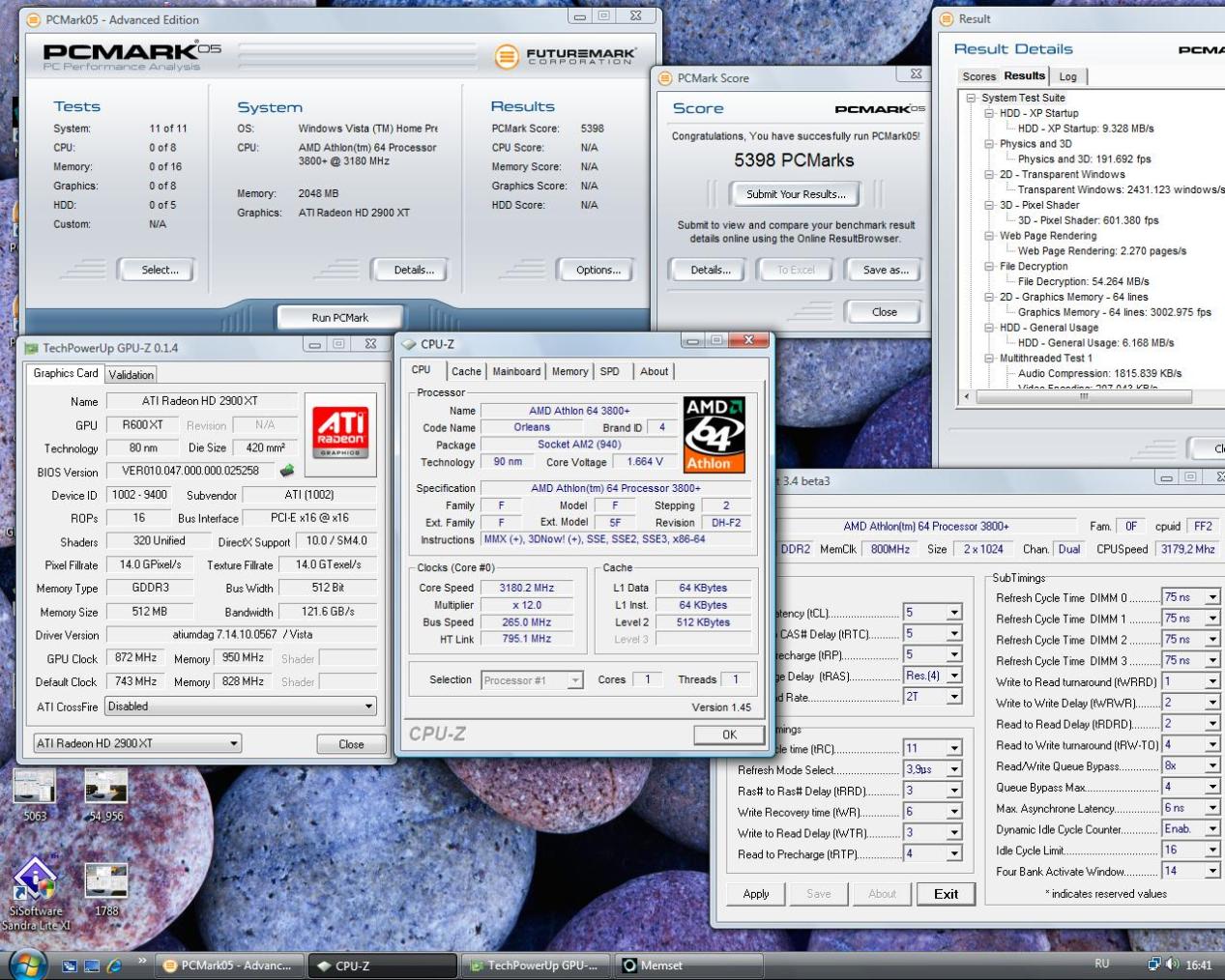Click Apply button in Memset
This screenshot has width=1225, height=980.
756,894
